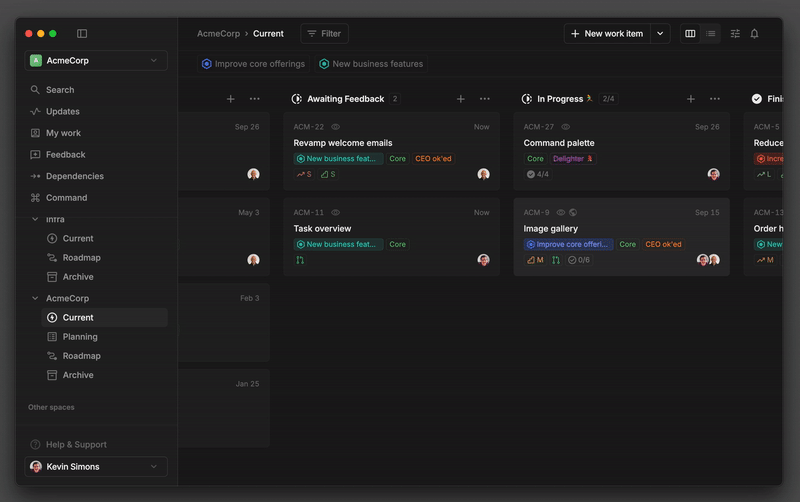Open Archive under AcmeCorp space
This screenshot has width=800, height=502.
point(105,375)
